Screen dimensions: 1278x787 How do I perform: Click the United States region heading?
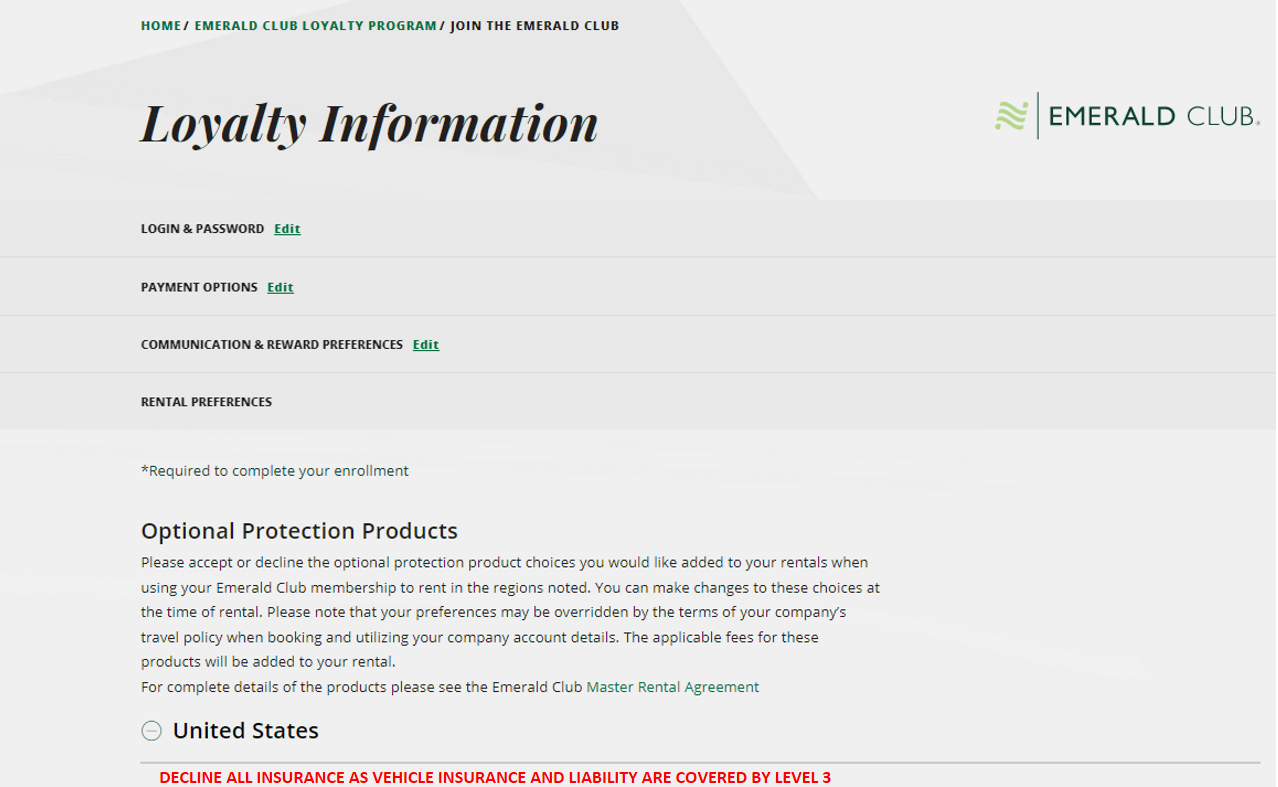click(x=246, y=731)
